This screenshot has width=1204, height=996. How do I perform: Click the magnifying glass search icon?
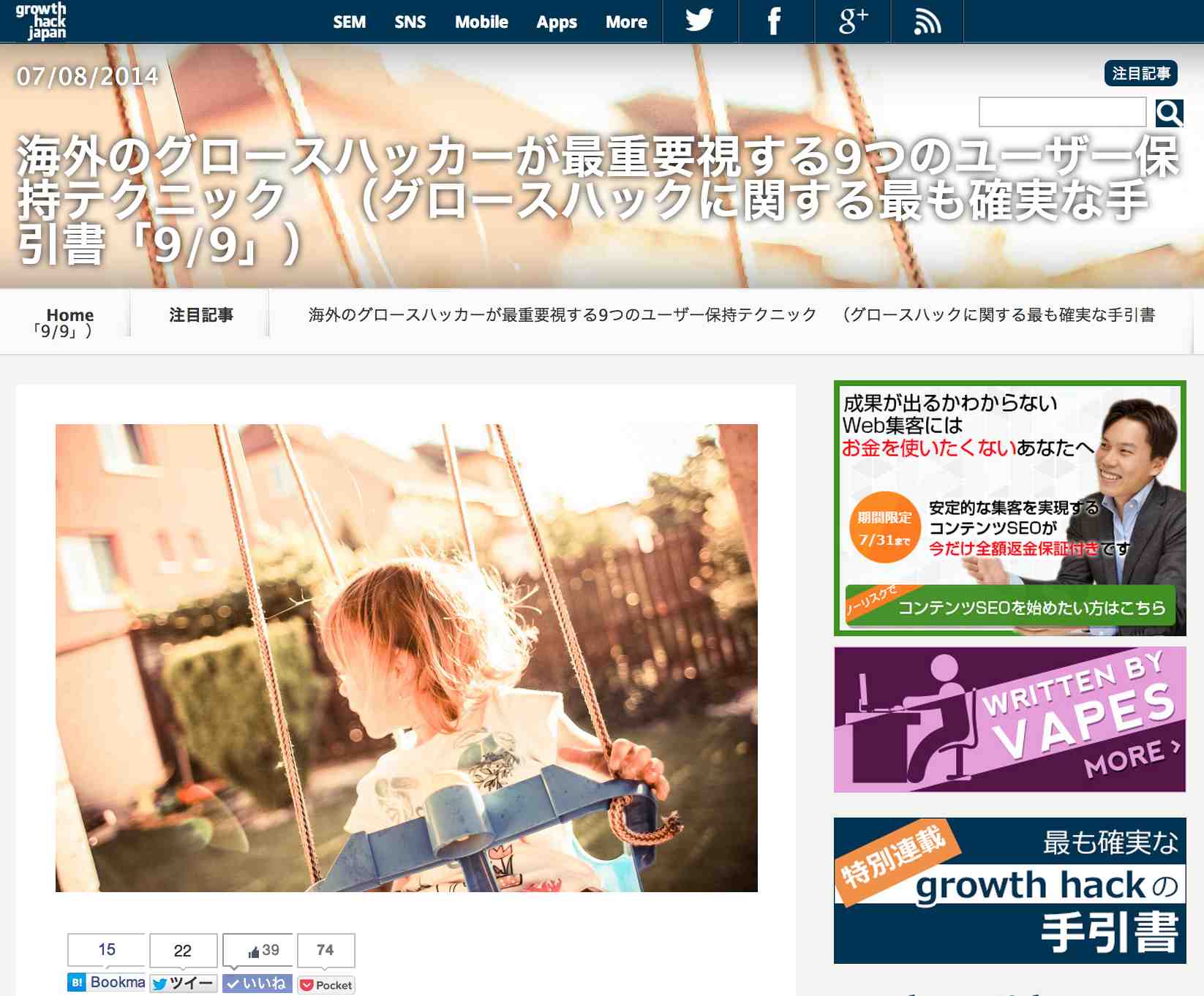[x=1169, y=113]
